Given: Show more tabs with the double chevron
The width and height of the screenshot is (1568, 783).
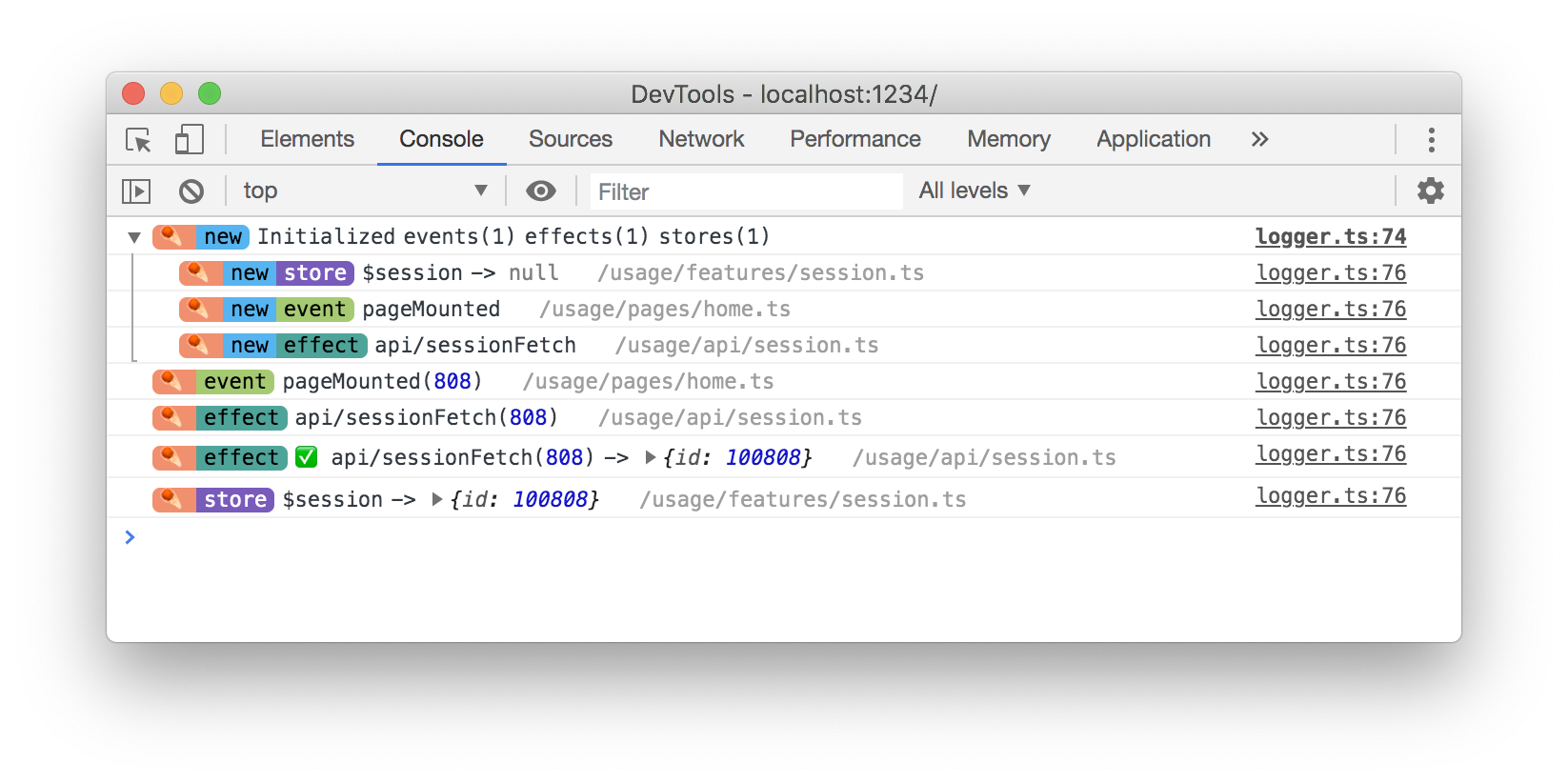Looking at the screenshot, I should point(1259,140).
